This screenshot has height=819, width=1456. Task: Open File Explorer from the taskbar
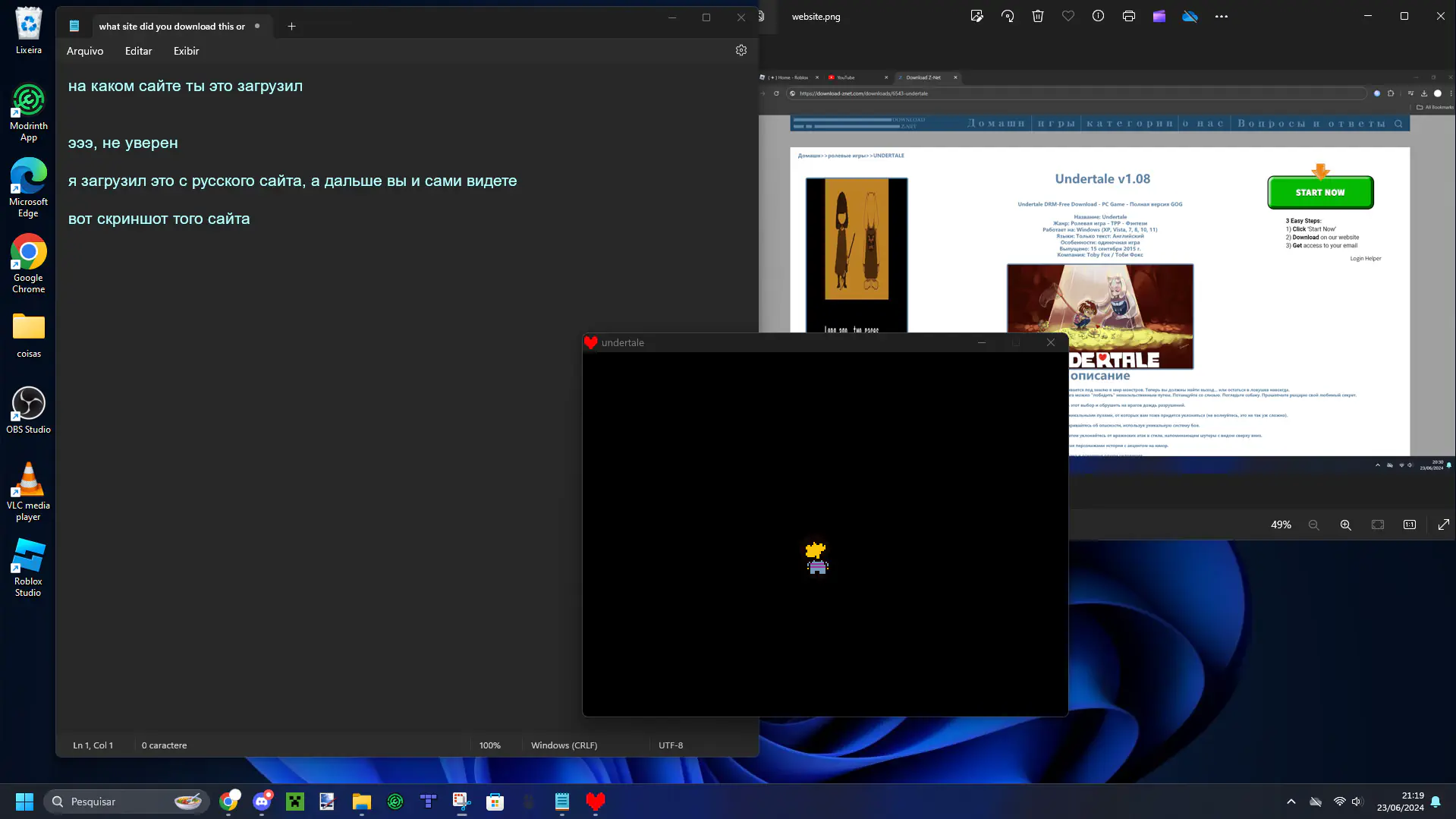click(361, 802)
